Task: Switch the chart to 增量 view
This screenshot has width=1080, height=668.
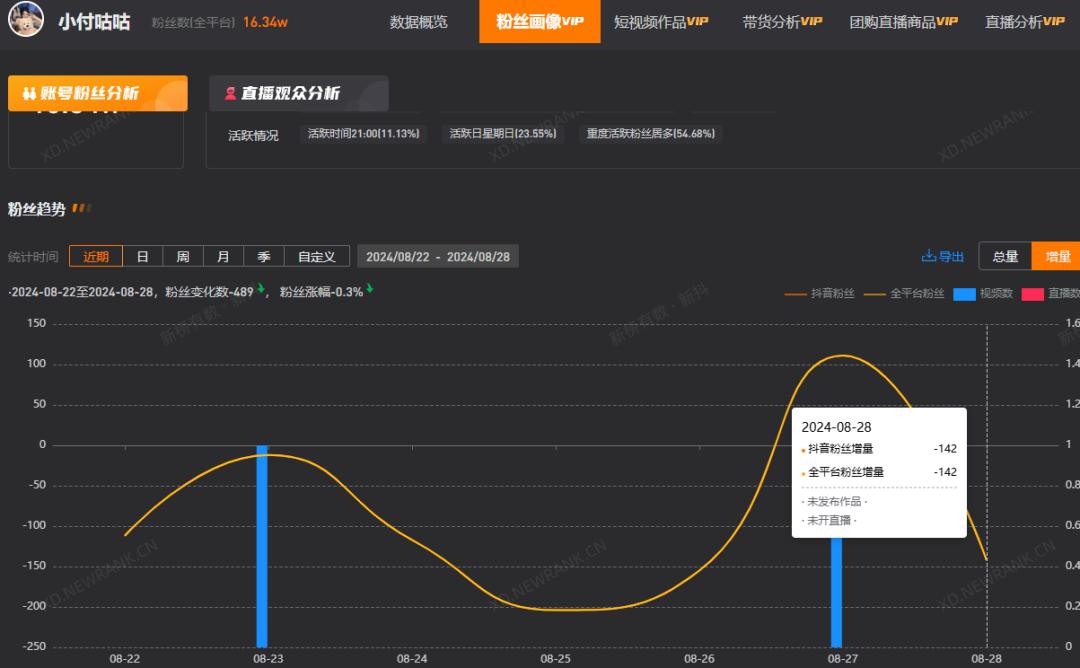Action: point(1056,257)
